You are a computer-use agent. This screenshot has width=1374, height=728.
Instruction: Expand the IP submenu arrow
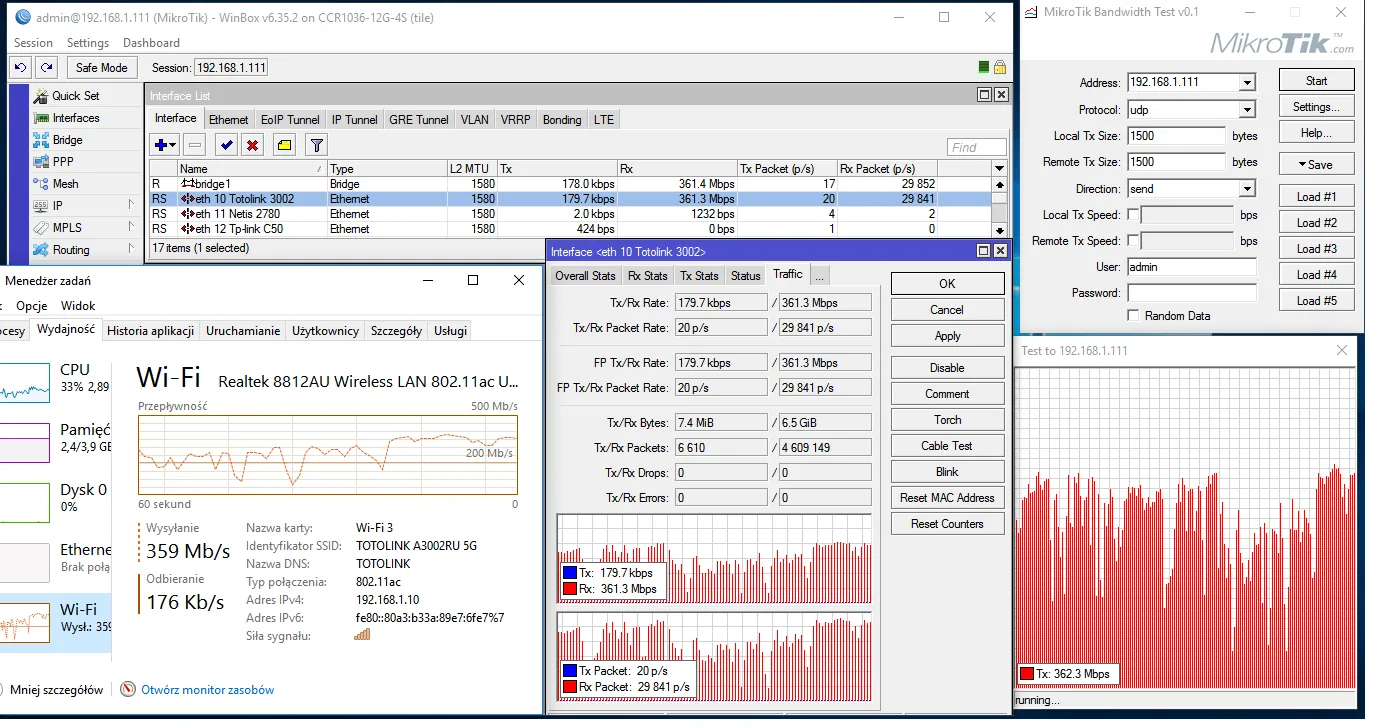(x=131, y=205)
